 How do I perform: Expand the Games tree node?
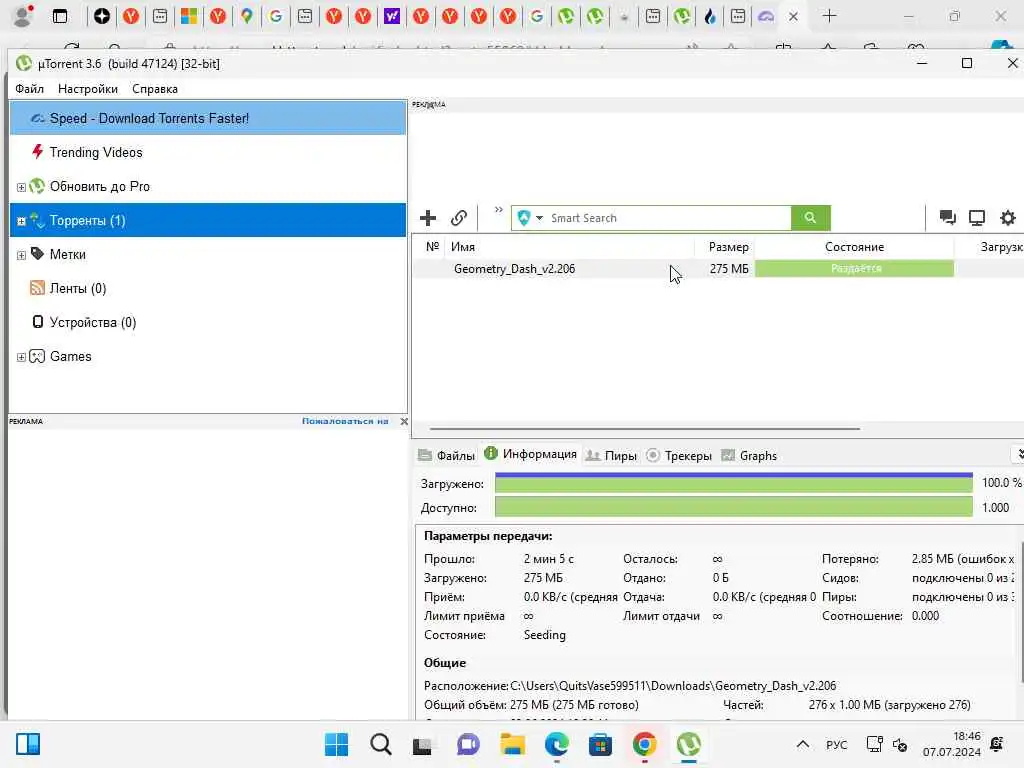click(21, 357)
